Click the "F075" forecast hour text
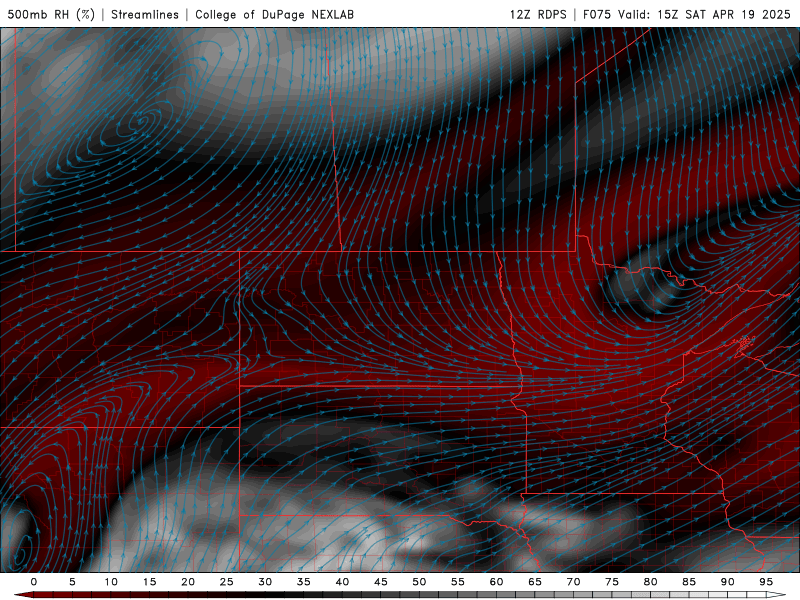The height and width of the screenshot is (600, 800). 597,14
